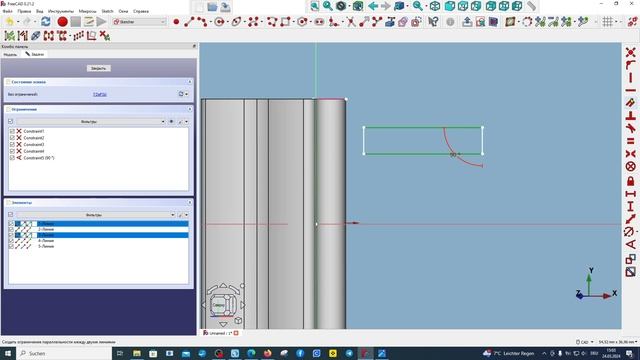This screenshot has width=640, height=360.
Task: Open the constraints Фильтры dropdown
Action: click(x=91, y=122)
